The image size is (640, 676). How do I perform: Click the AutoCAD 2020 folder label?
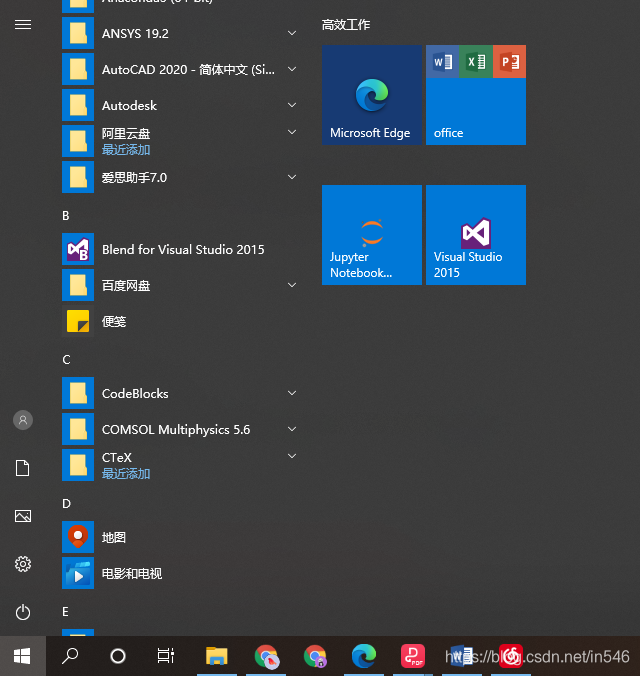pyautogui.click(x=188, y=69)
